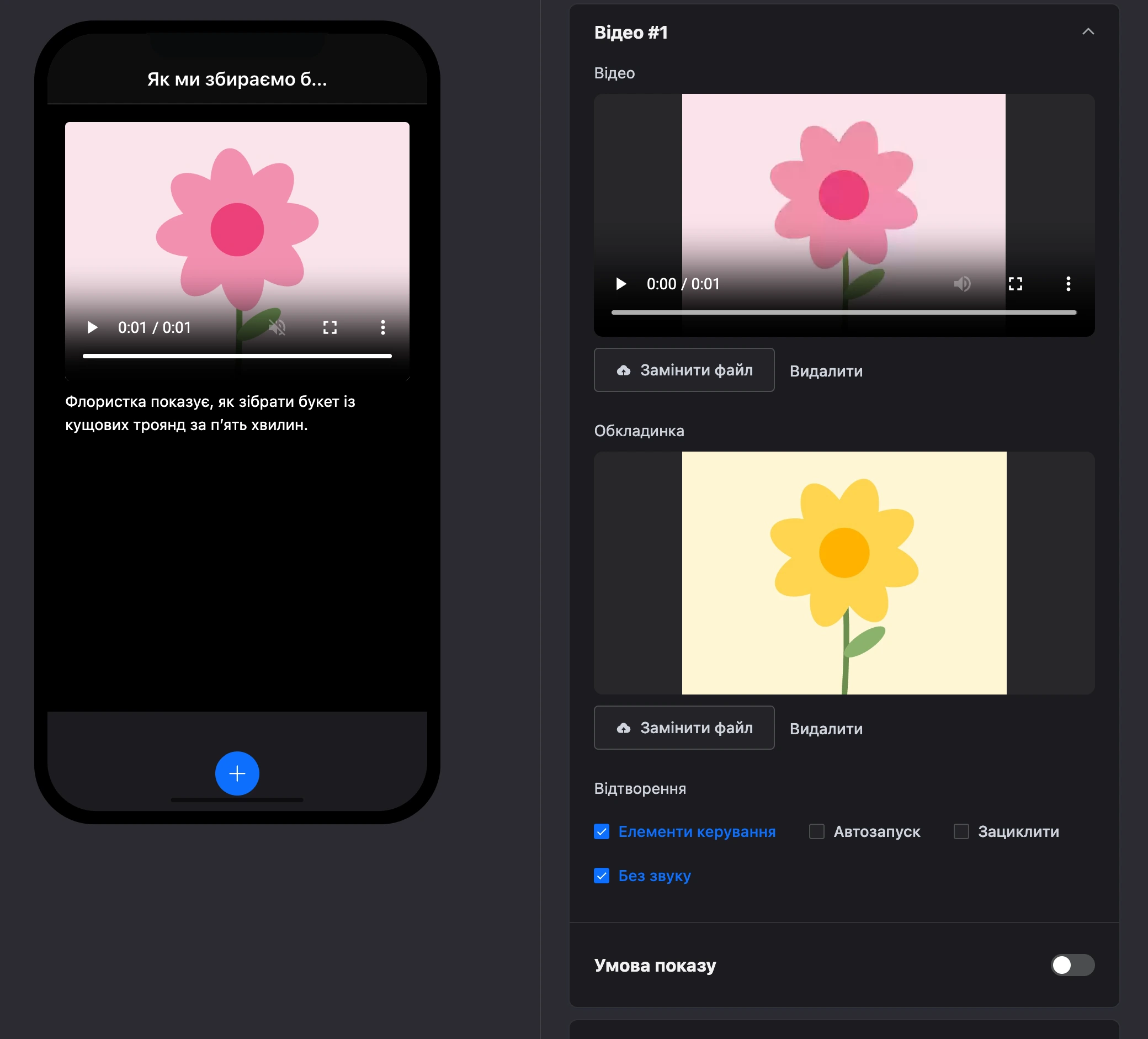Viewport: 1148px width, 1039px height.
Task: Collapse the Відео #1 section
Action: click(x=1088, y=32)
